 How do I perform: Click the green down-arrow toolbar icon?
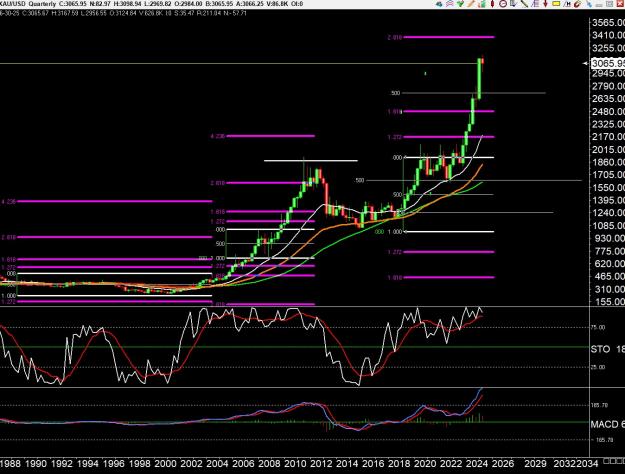[460, 4]
